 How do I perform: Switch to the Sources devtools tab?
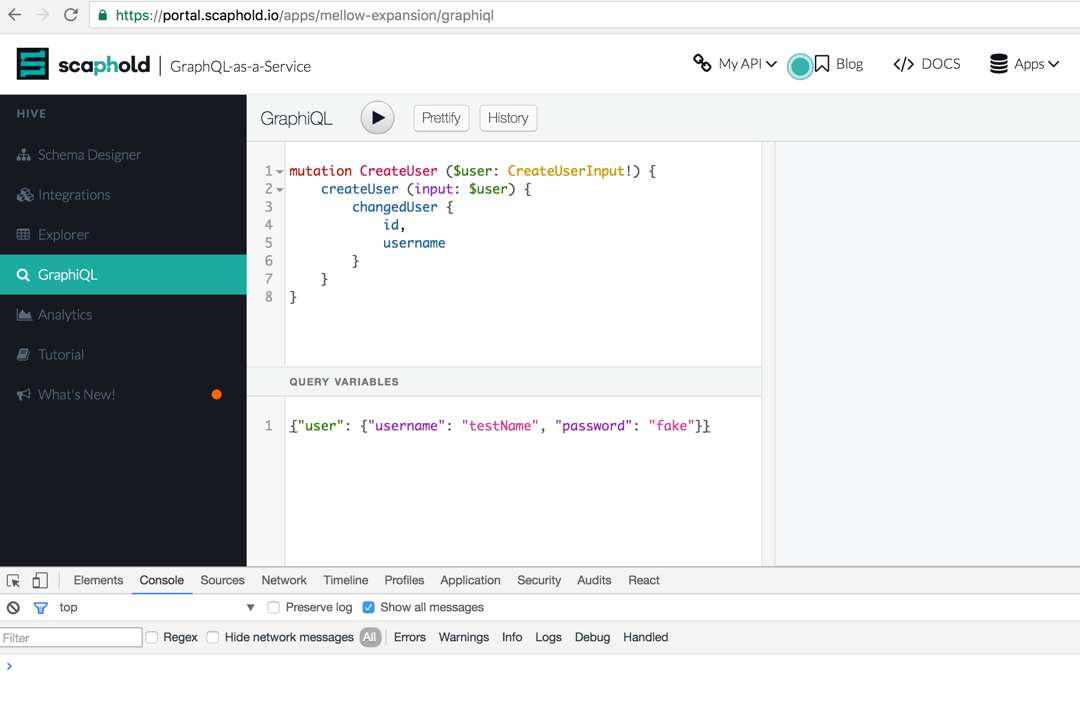pos(222,580)
